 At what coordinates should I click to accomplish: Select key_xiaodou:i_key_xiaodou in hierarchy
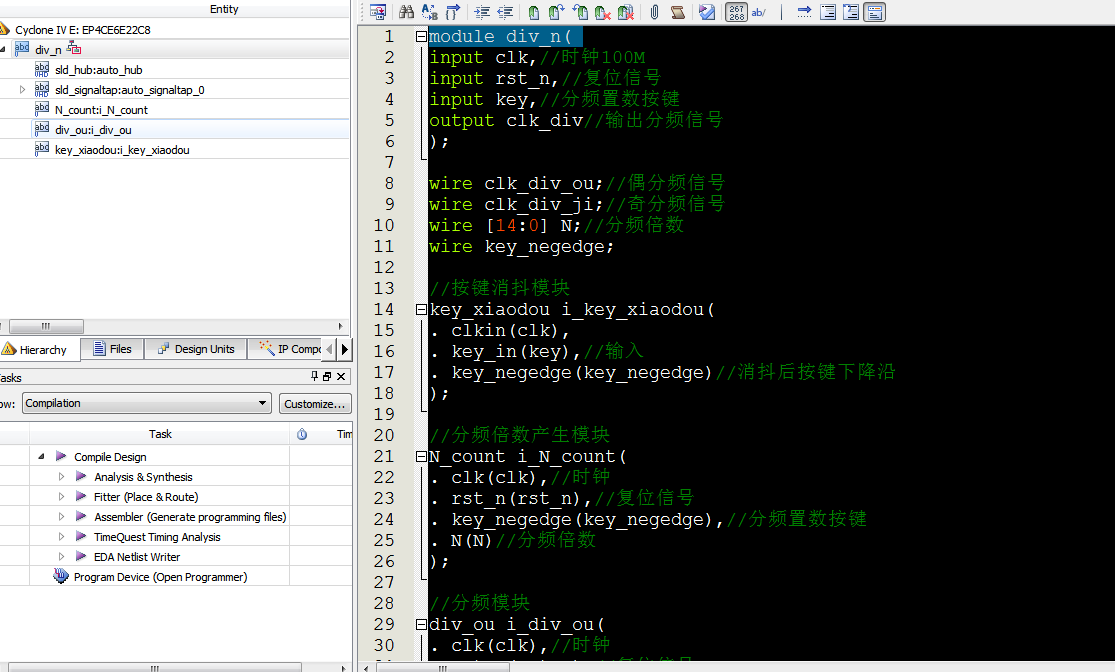(x=121, y=150)
